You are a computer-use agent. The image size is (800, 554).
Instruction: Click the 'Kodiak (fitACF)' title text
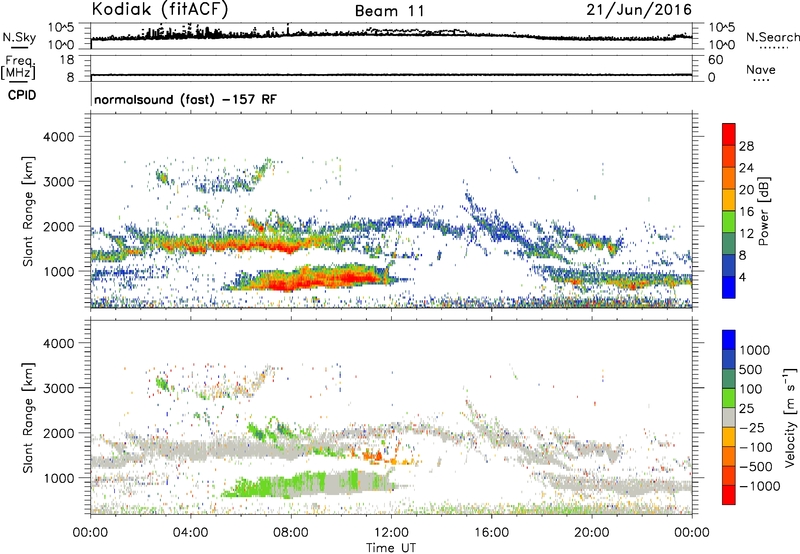pyautogui.click(x=160, y=9)
